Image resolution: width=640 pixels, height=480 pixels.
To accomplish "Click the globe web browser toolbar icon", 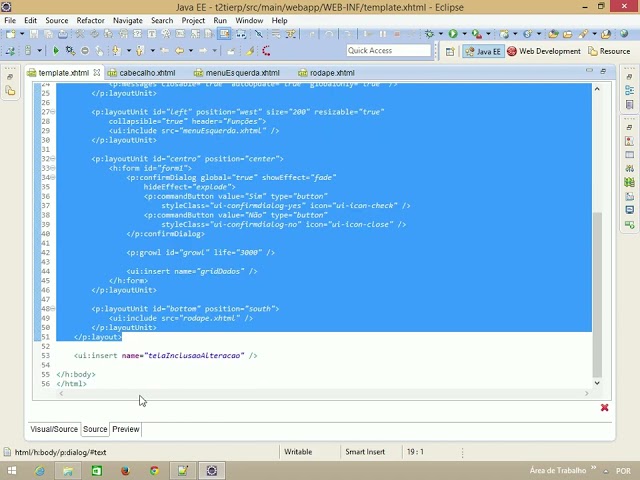I will [624, 34].
